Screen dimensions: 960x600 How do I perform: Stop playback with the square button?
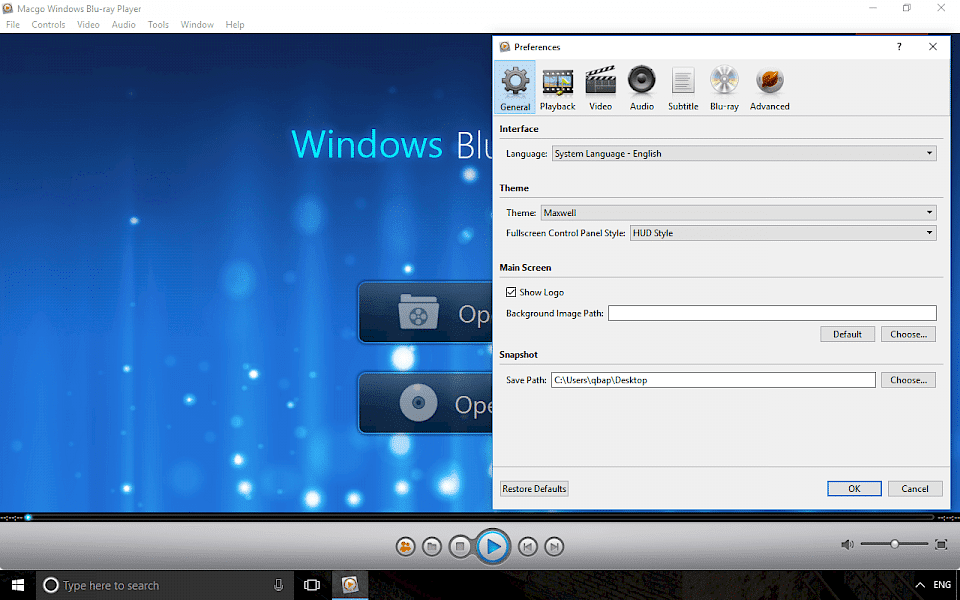(460, 546)
